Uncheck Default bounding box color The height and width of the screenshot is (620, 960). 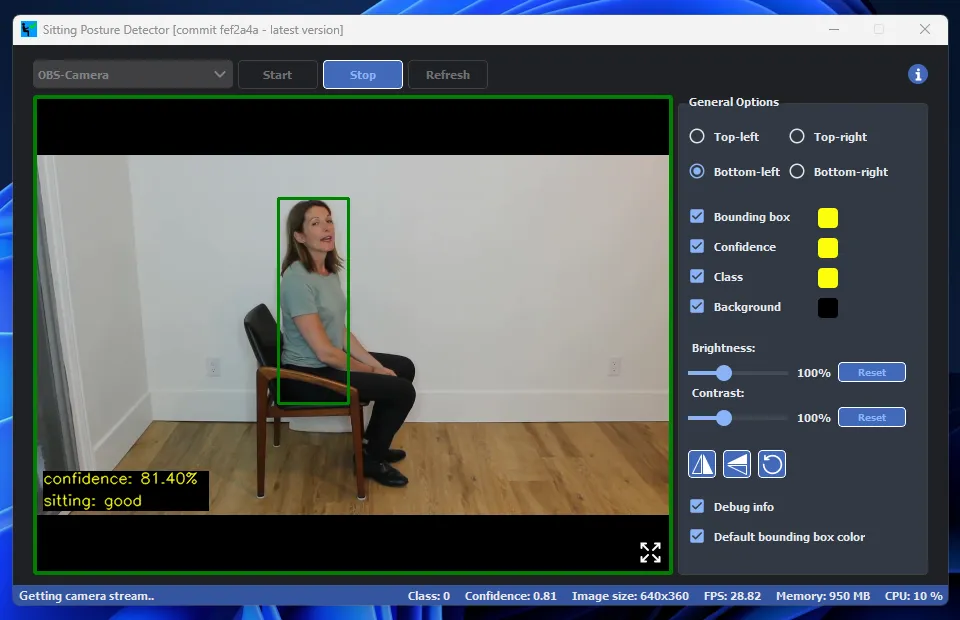point(697,536)
